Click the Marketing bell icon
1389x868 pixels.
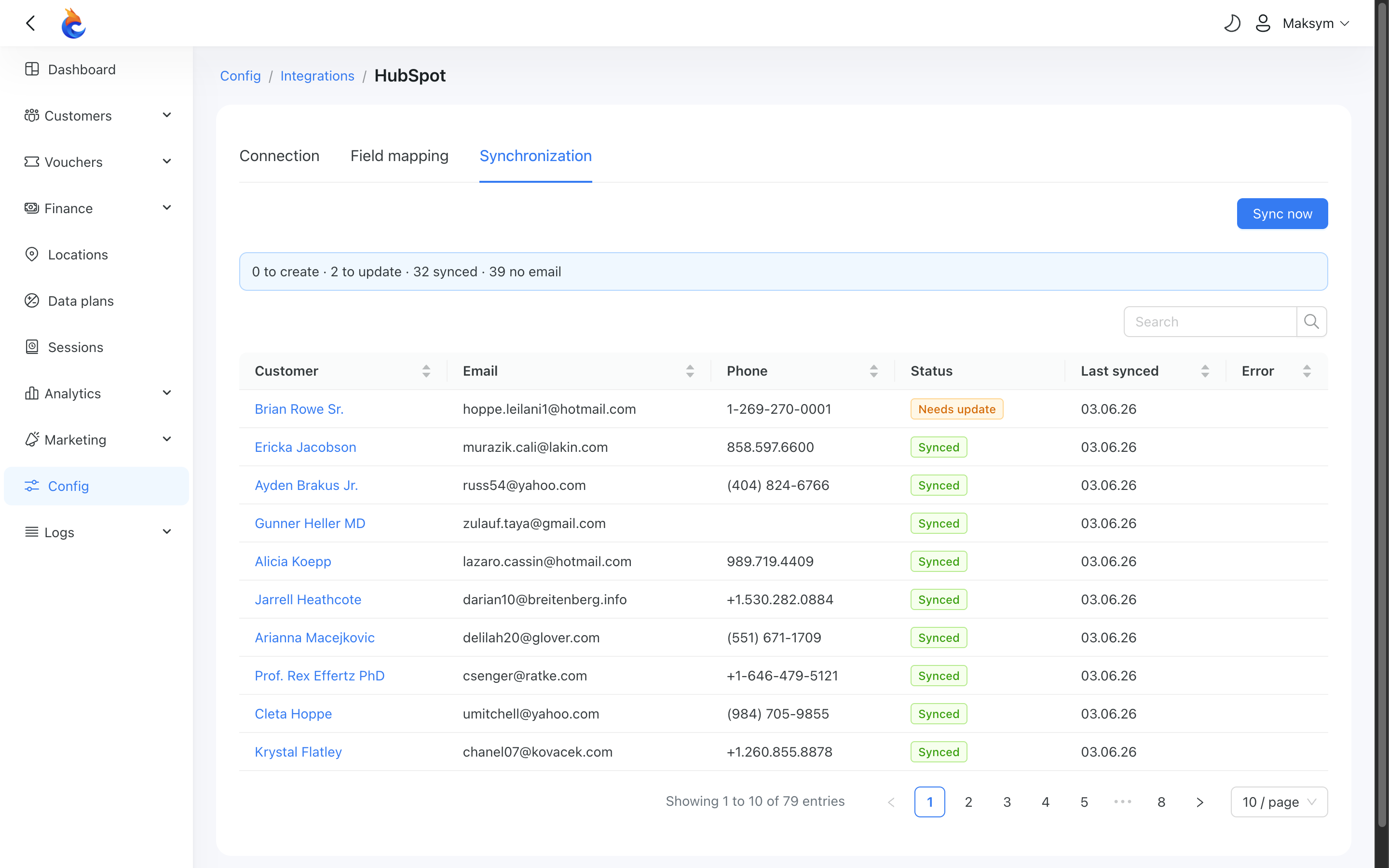tap(31, 440)
